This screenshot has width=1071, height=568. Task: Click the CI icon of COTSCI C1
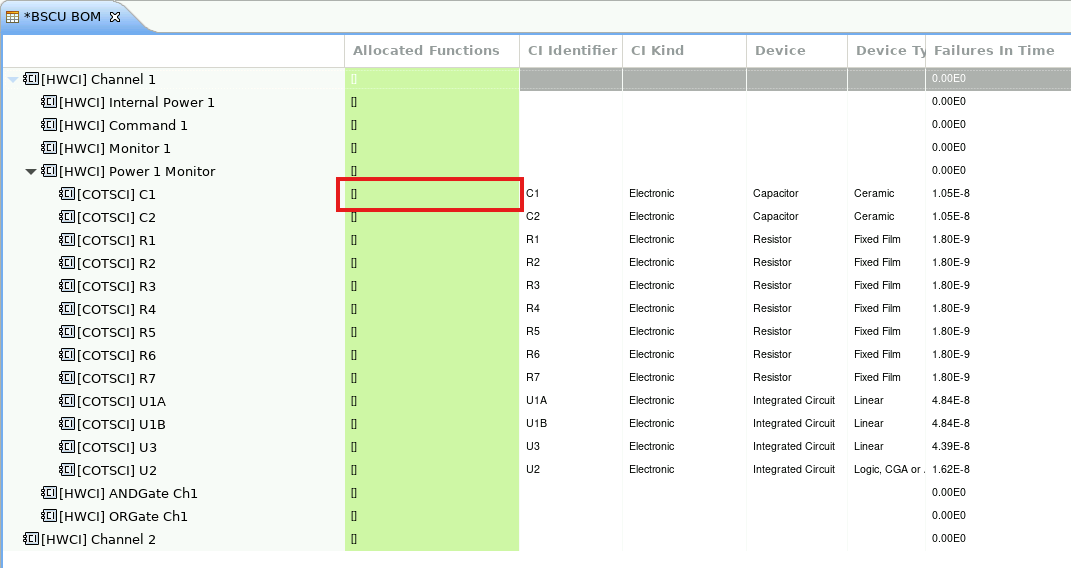point(67,195)
